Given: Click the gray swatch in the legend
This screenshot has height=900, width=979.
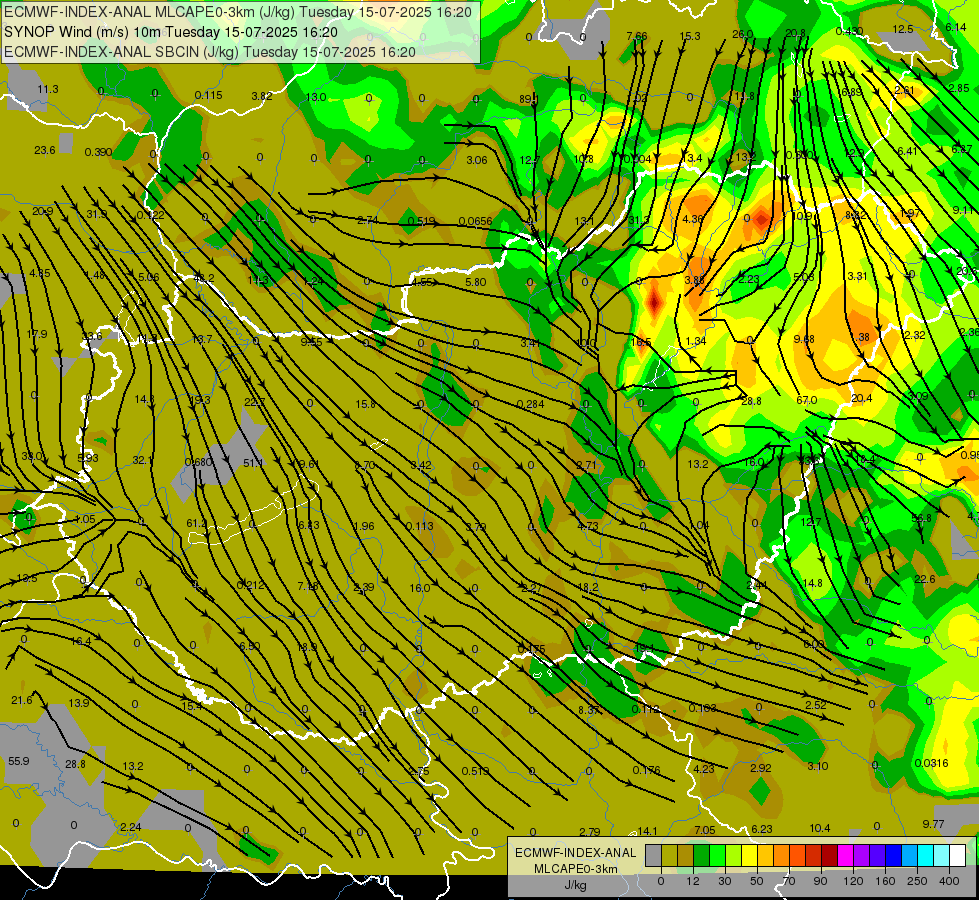Looking at the screenshot, I should [x=654, y=855].
